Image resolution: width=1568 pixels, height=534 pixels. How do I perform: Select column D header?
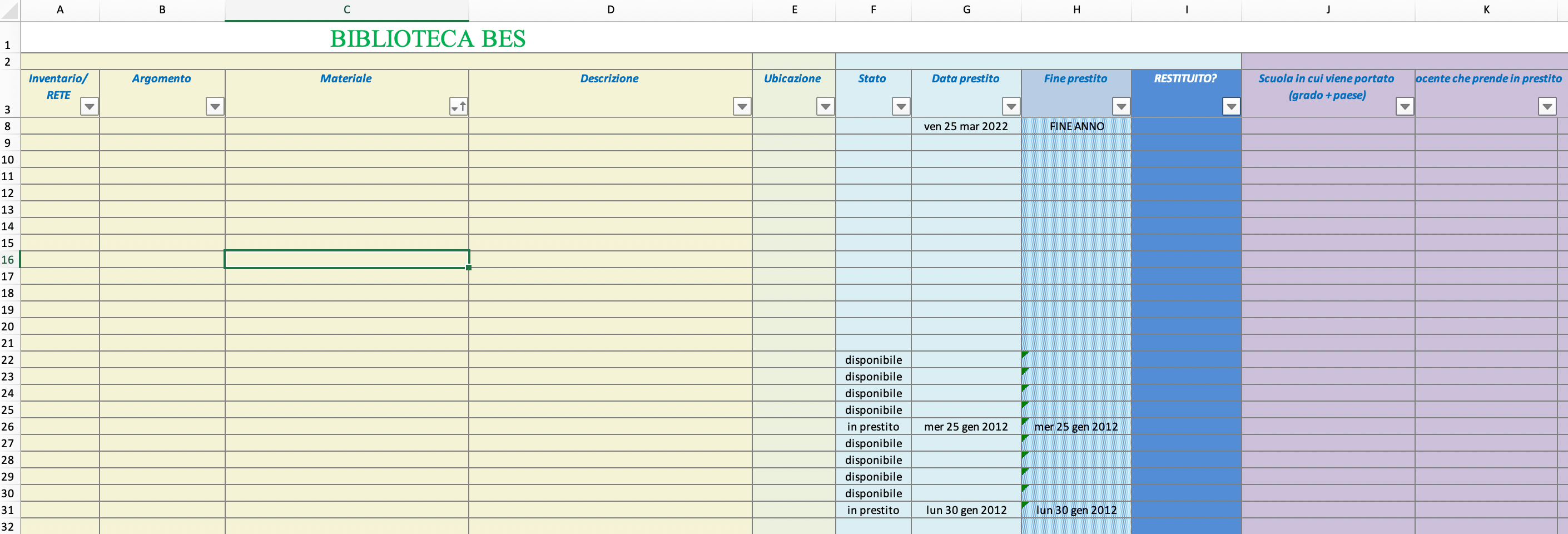(611, 10)
